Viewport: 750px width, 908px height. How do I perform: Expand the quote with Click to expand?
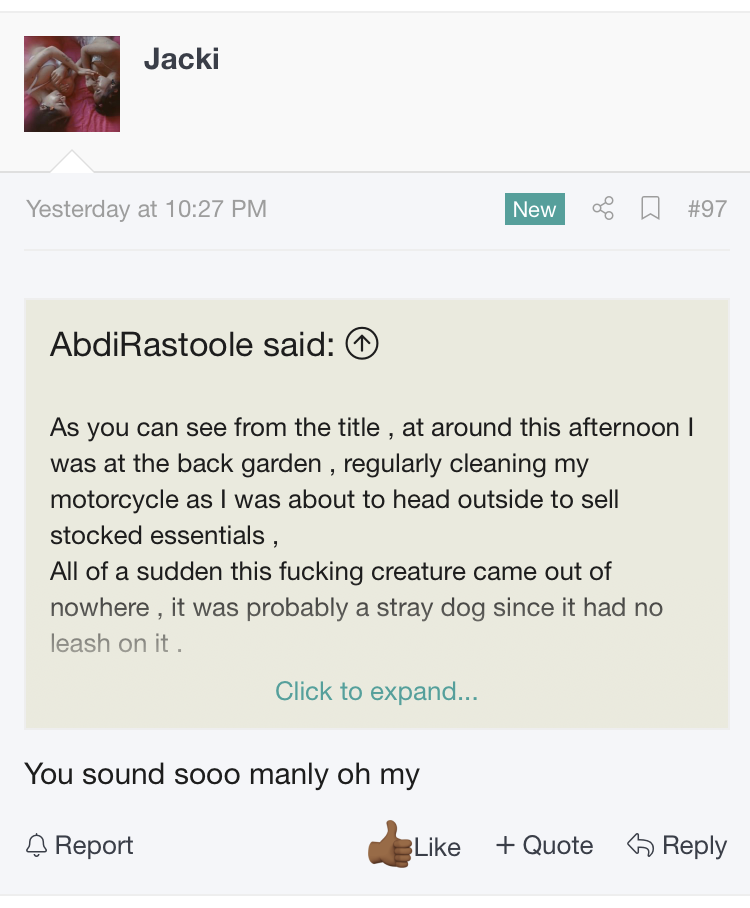tap(376, 691)
